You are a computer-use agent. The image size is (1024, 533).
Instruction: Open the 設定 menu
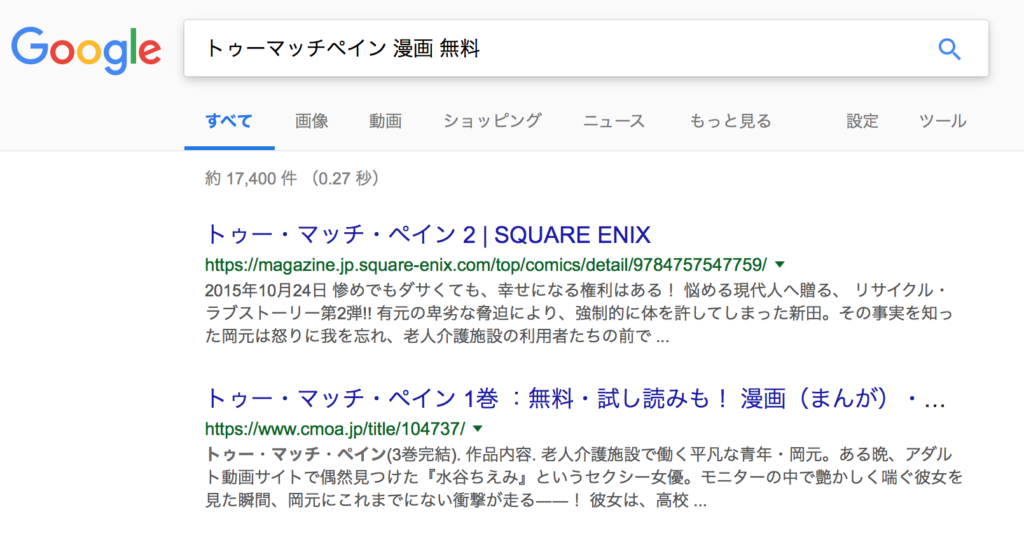click(x=862, y=121)
